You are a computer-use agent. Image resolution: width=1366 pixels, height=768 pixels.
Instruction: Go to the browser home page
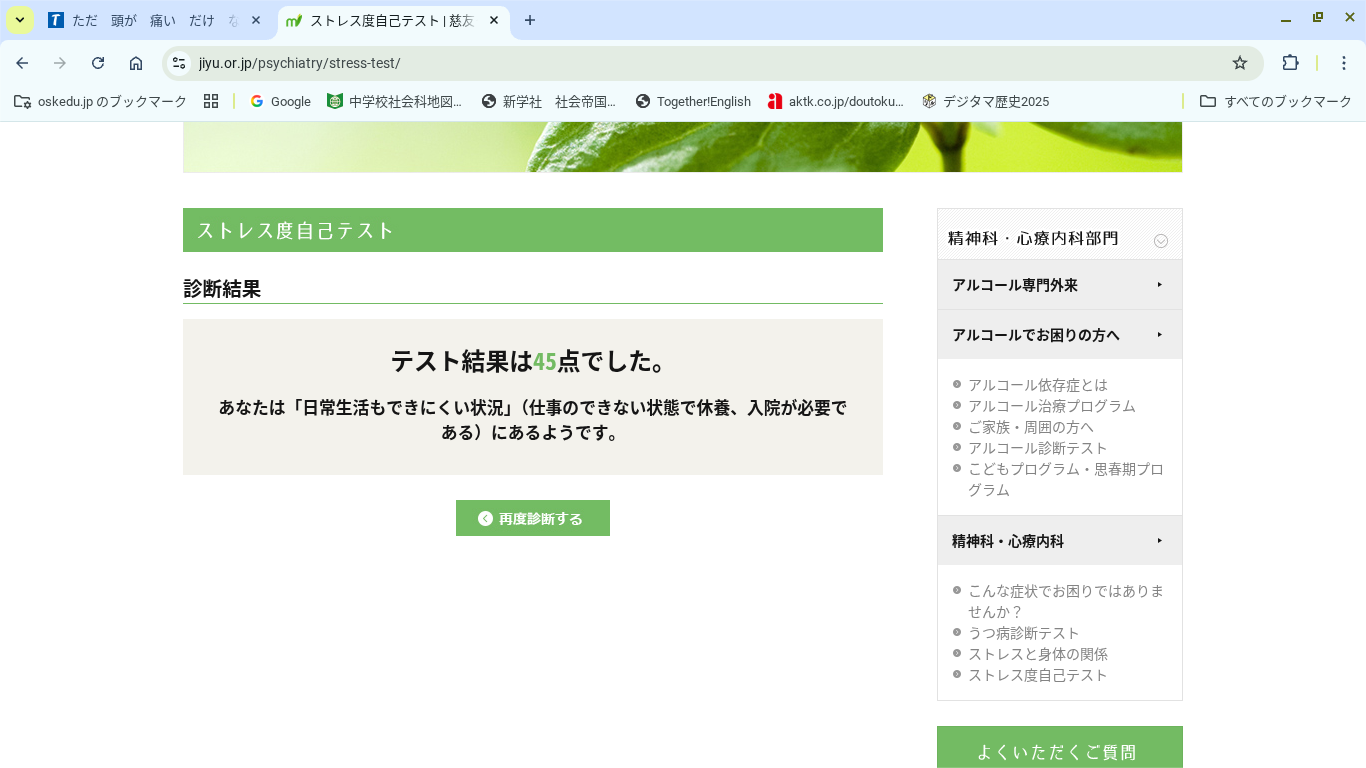tap(136, 63)
